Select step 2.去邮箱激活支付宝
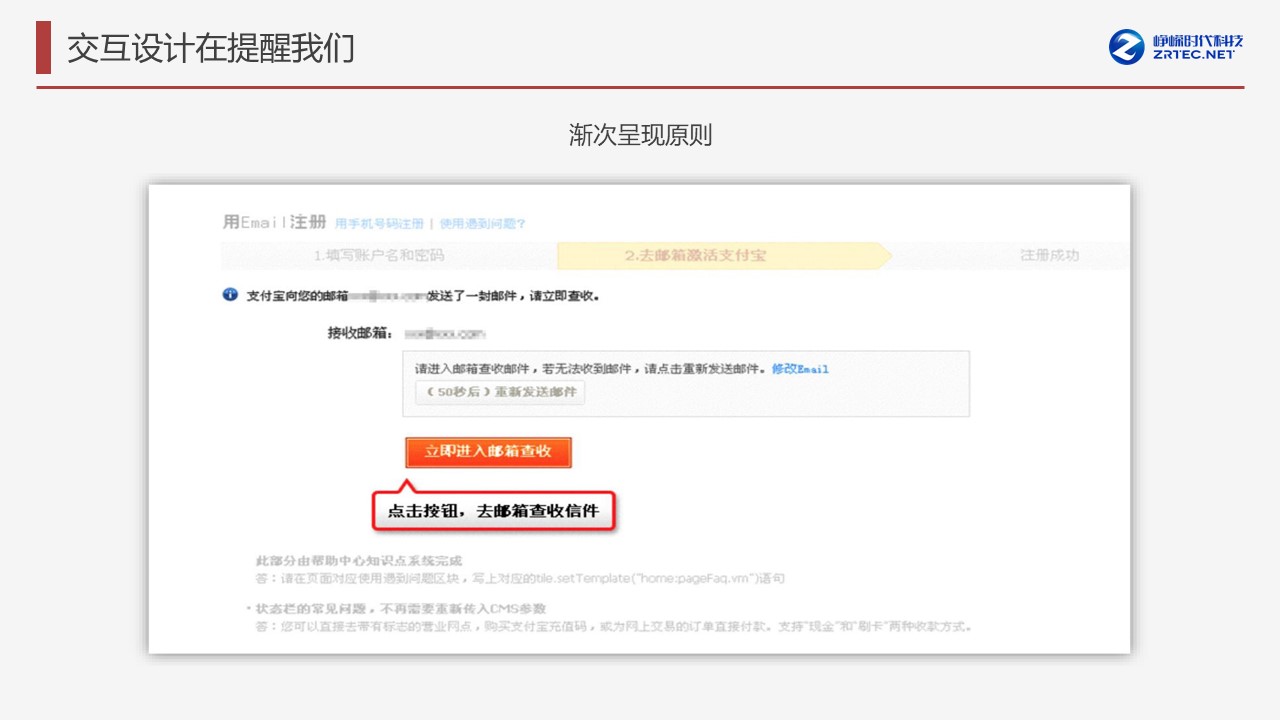The height and width of the screenshot is (720, 1280). tap(696, 256)
